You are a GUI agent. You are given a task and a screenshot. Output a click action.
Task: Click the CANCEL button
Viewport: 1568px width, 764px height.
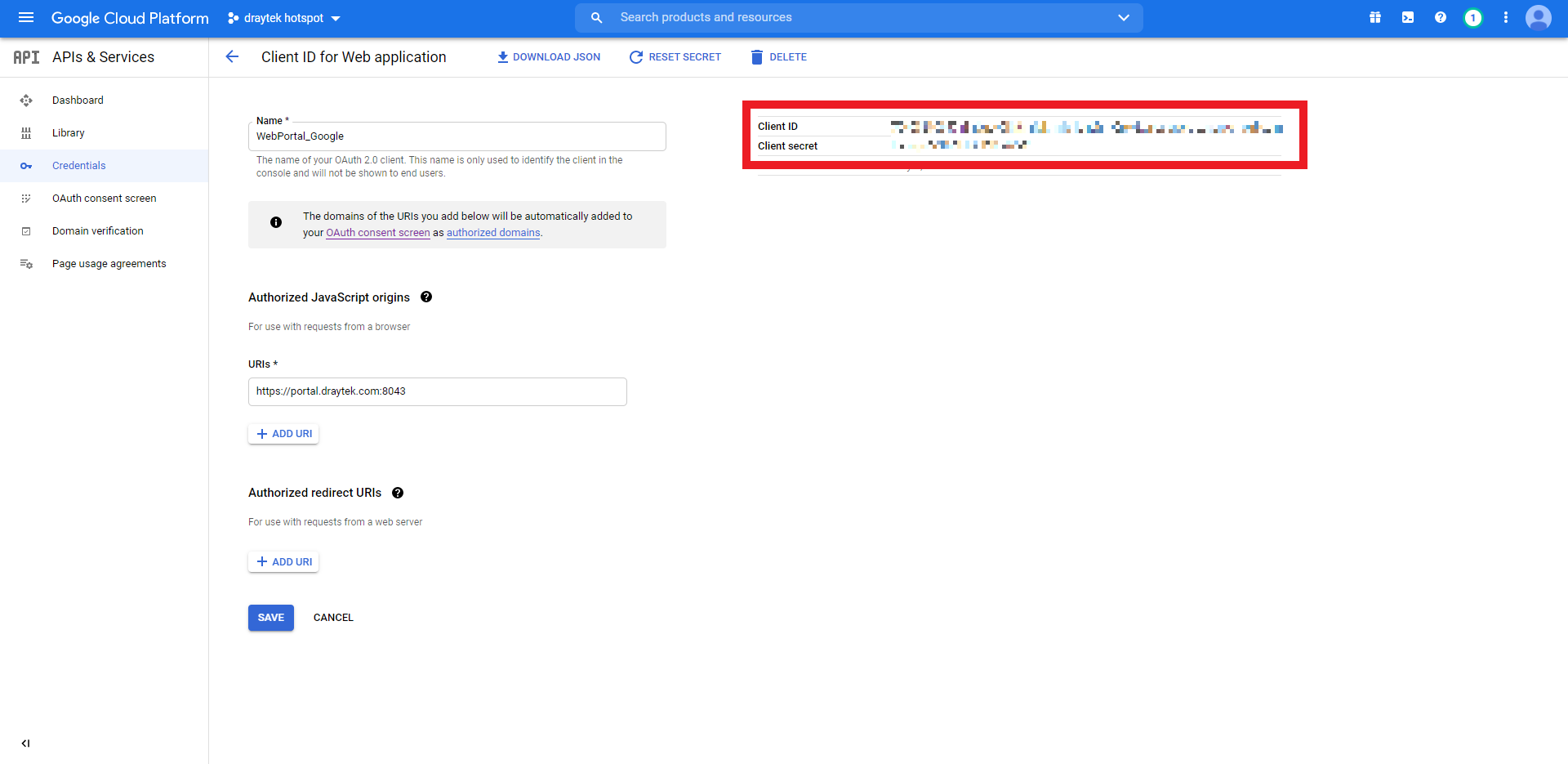333,618
